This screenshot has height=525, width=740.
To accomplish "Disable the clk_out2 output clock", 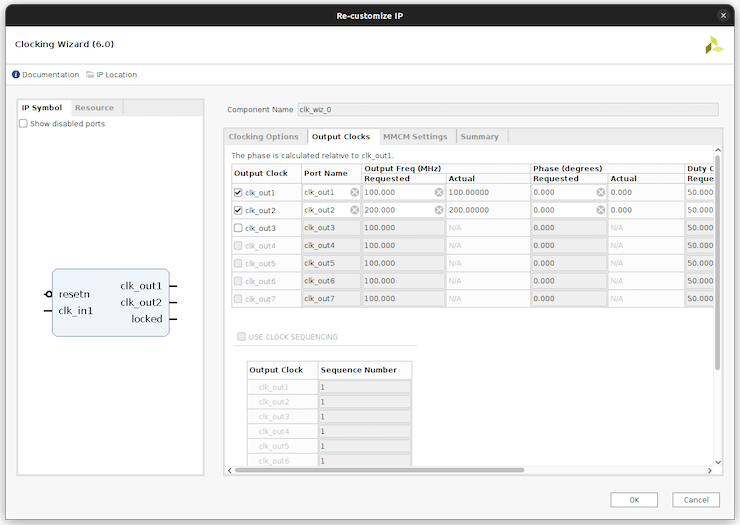I will (x=238, y=210).
